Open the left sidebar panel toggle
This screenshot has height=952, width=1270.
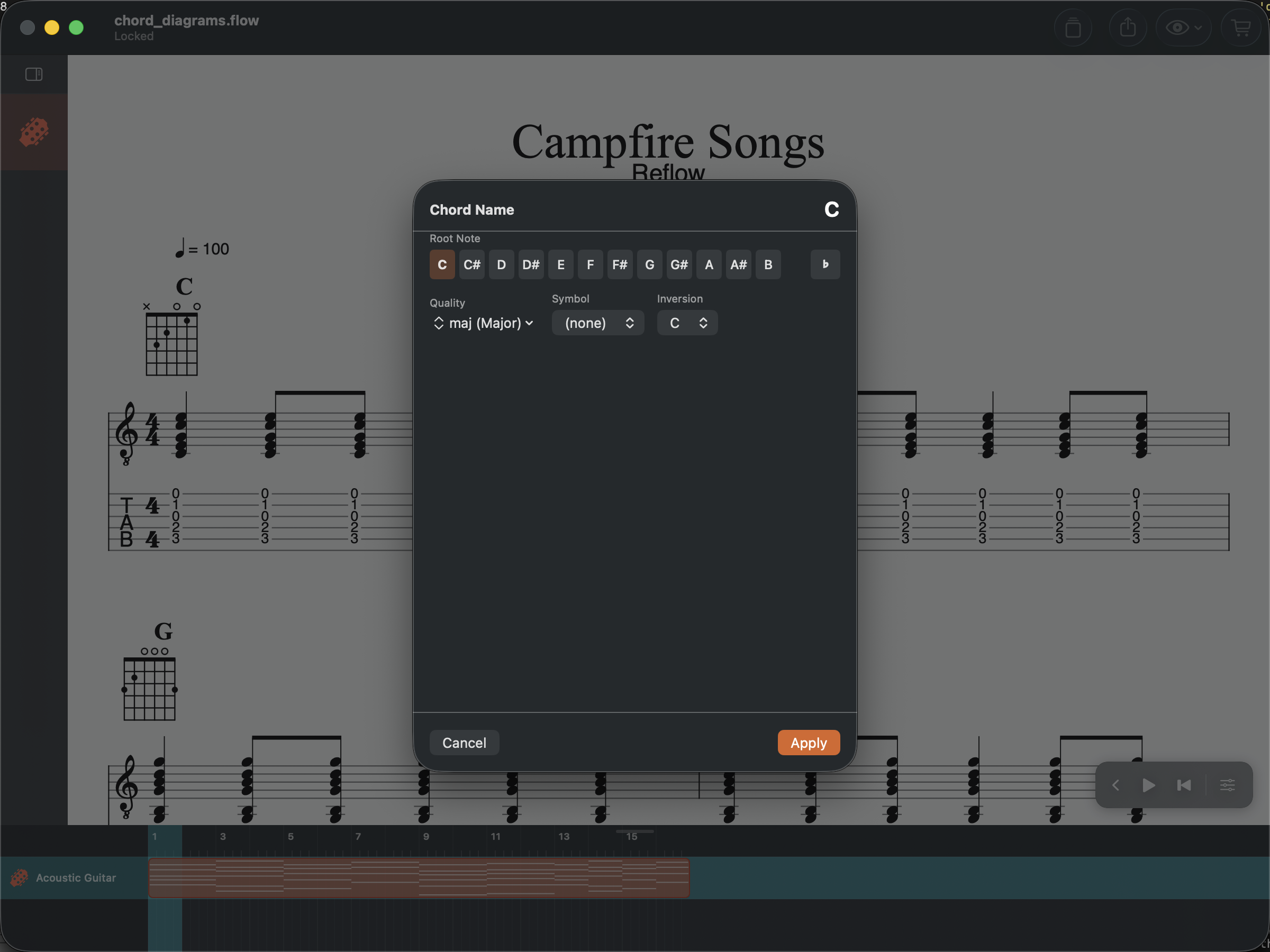[34, 74]
